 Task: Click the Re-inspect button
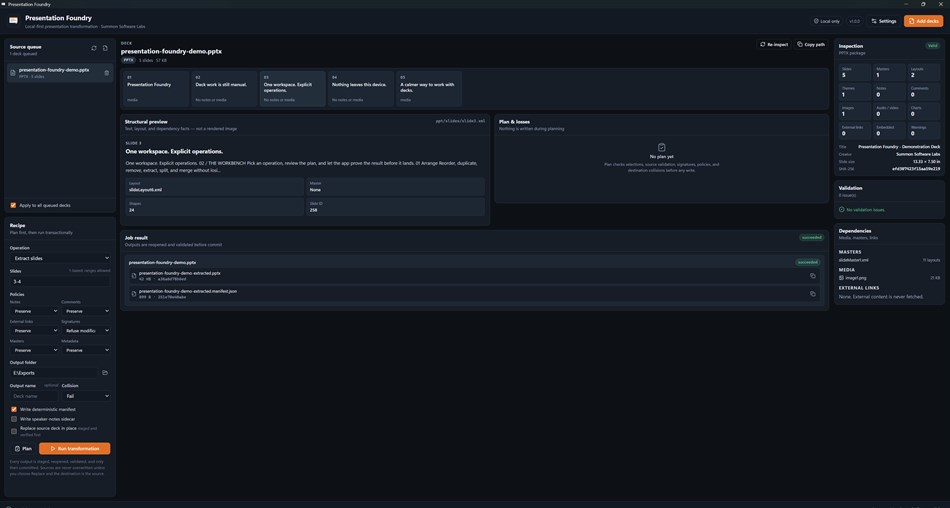(x=774, y=44)
